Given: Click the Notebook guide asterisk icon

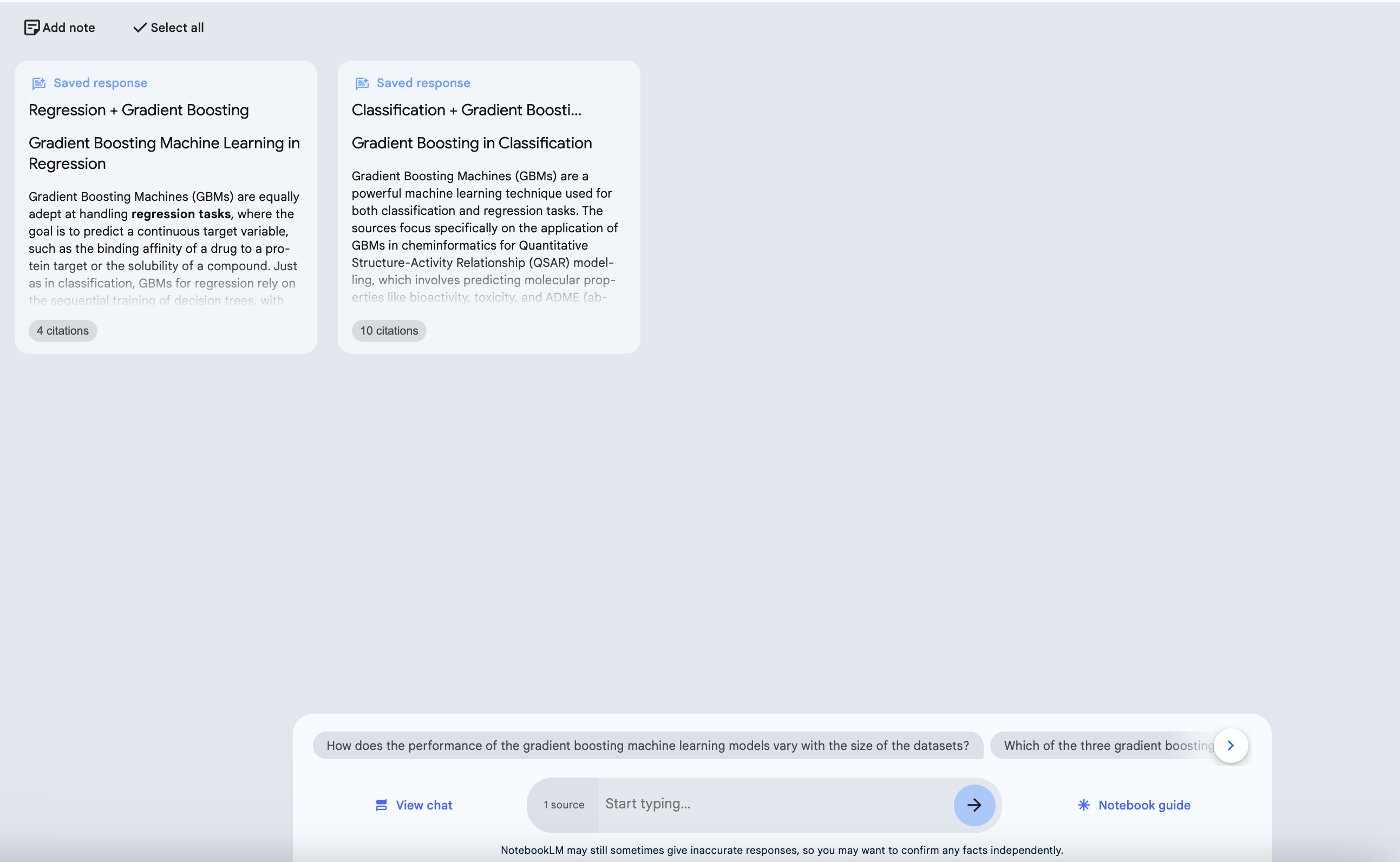Looking at the screenshot, I should (1084, 805).
